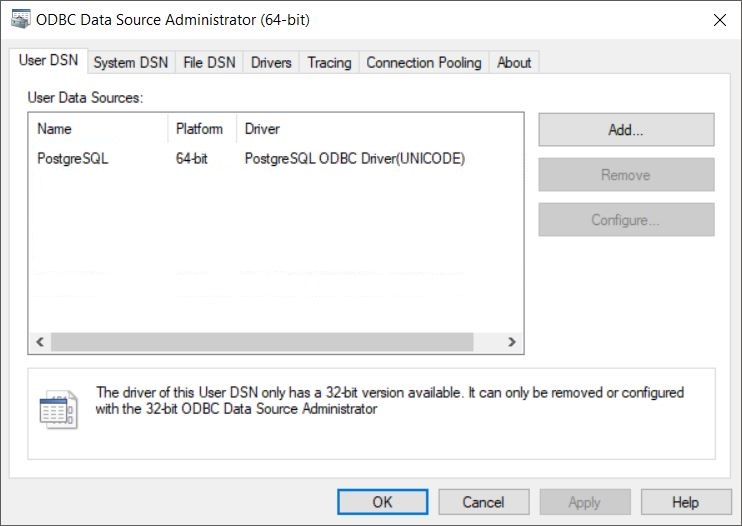Select the Drivers tab

(271, 62)
